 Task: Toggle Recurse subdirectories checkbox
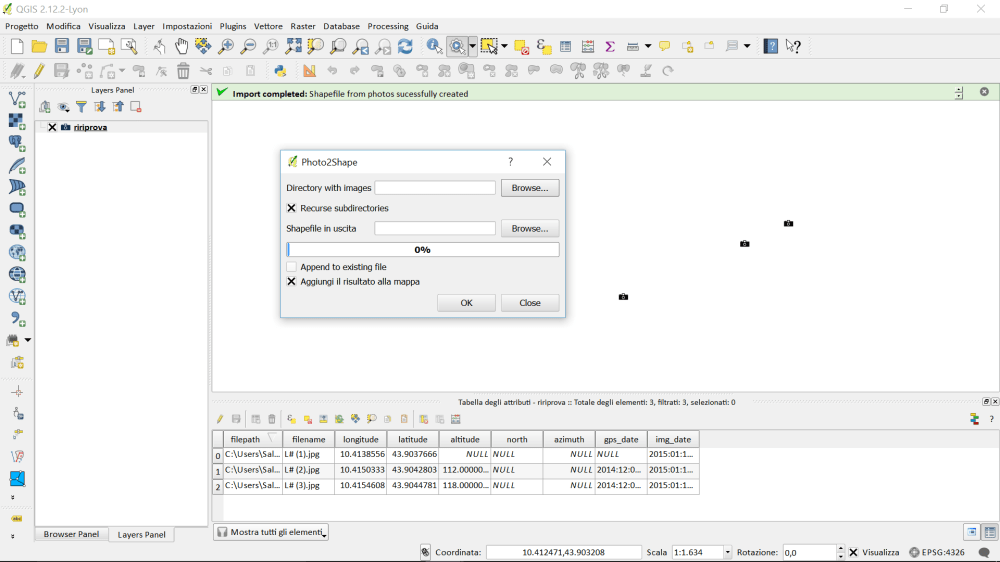coord(292,208)
